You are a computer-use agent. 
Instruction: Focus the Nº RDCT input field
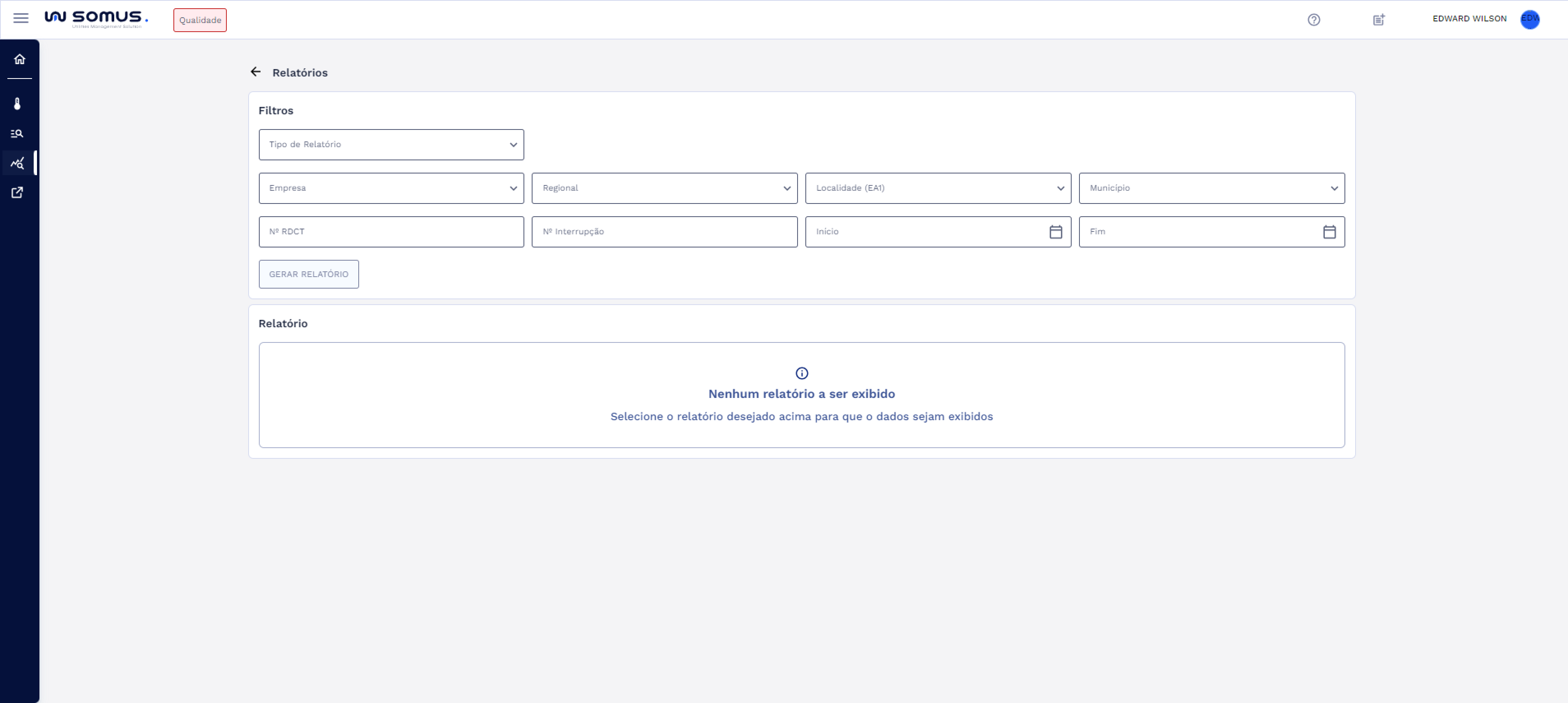[x=391, y=232]
